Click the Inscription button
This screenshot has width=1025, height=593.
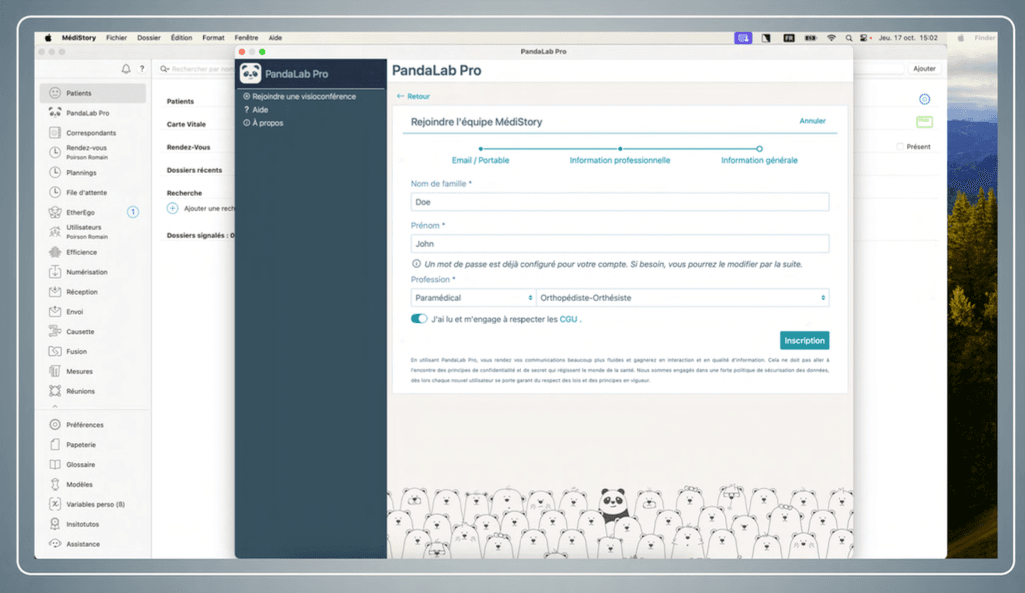[804, 341]
